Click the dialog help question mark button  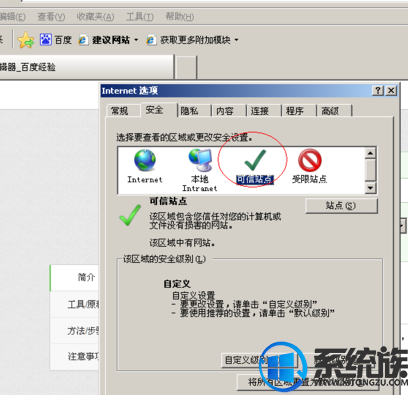(x=378, y=91)
